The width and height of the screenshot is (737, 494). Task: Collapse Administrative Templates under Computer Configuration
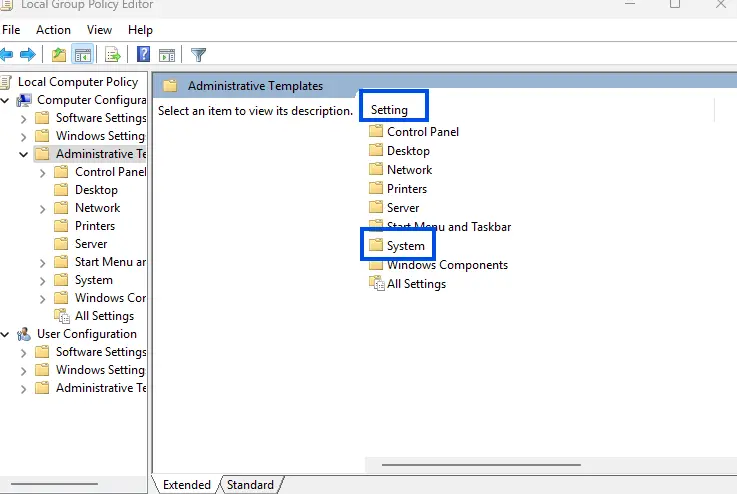click(24, 154)
